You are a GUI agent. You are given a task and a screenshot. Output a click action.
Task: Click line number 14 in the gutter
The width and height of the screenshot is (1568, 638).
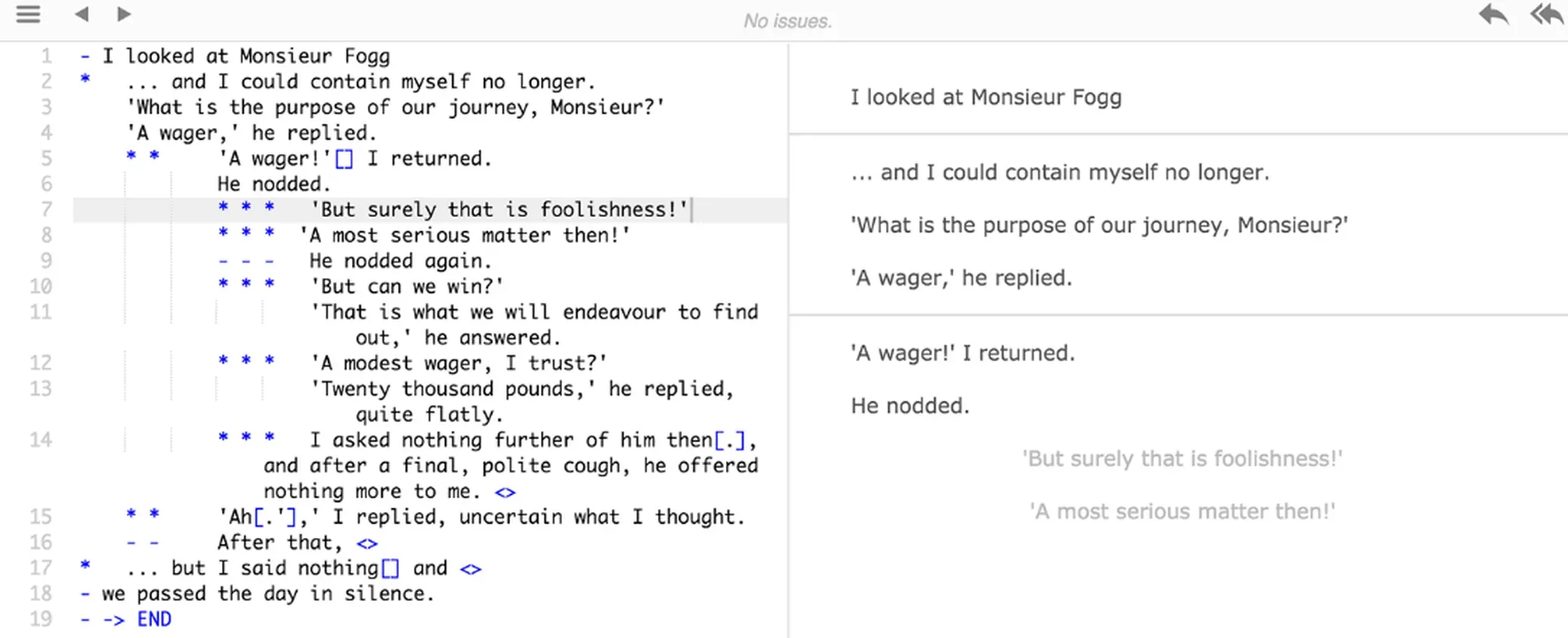pyautogui.click(x=41, y=440)
